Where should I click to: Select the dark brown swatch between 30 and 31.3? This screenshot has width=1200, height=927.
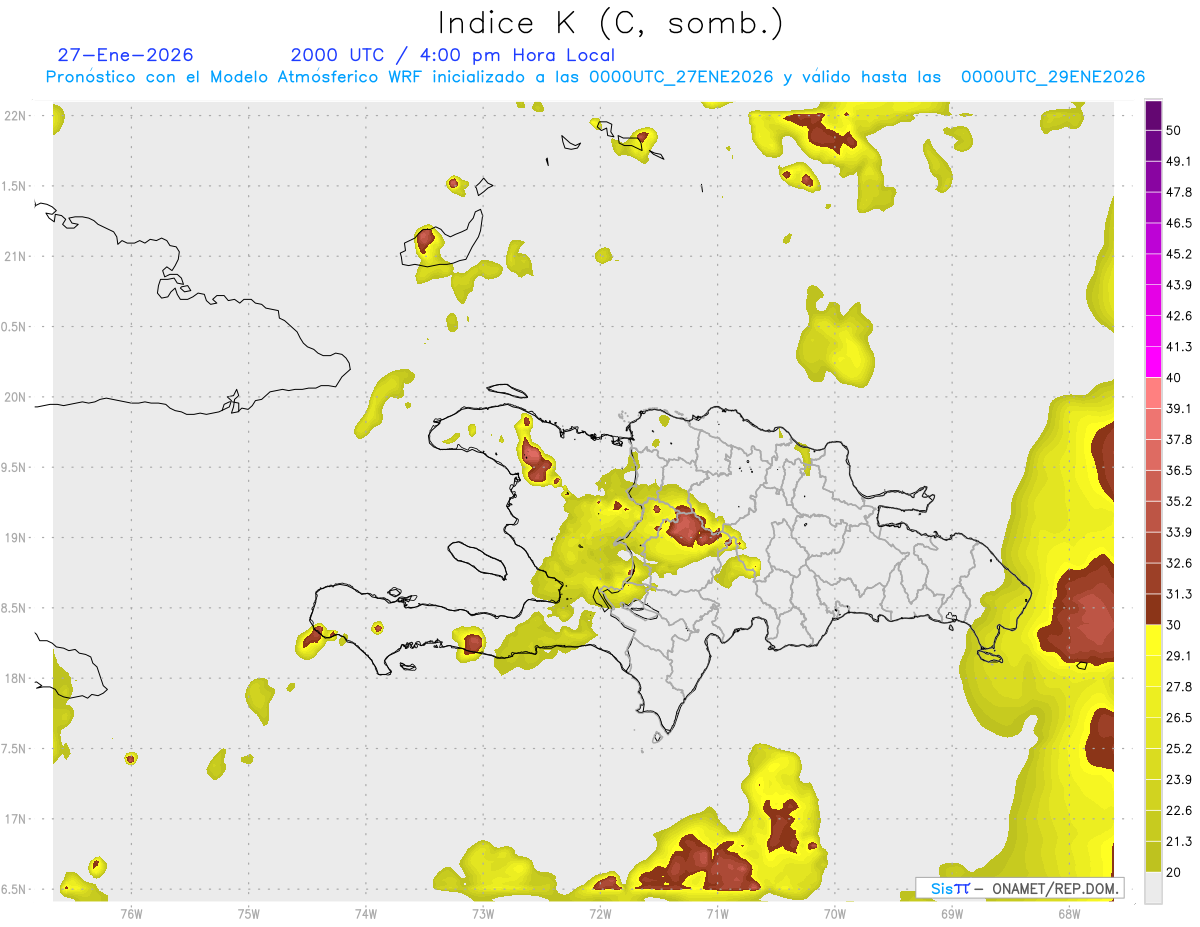click(x=1153, y=609)
